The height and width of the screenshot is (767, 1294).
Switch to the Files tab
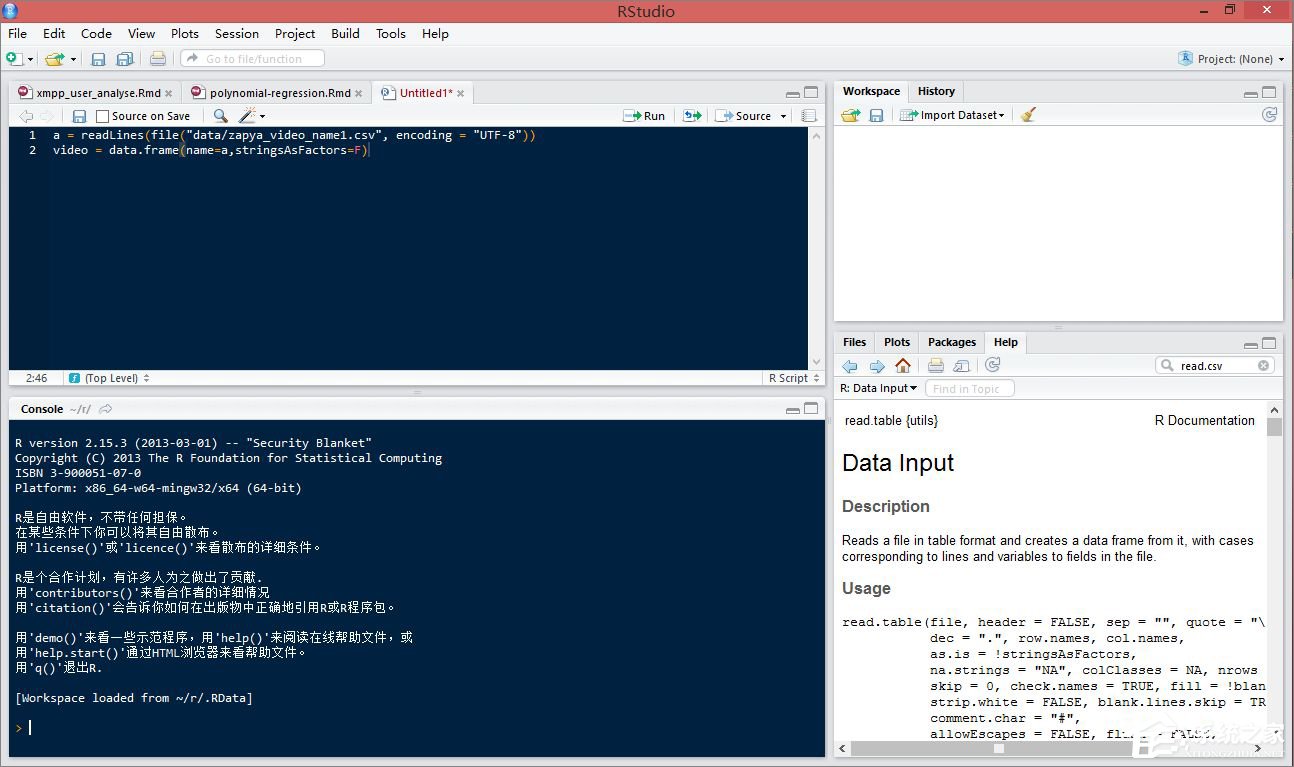click(855, 342)
